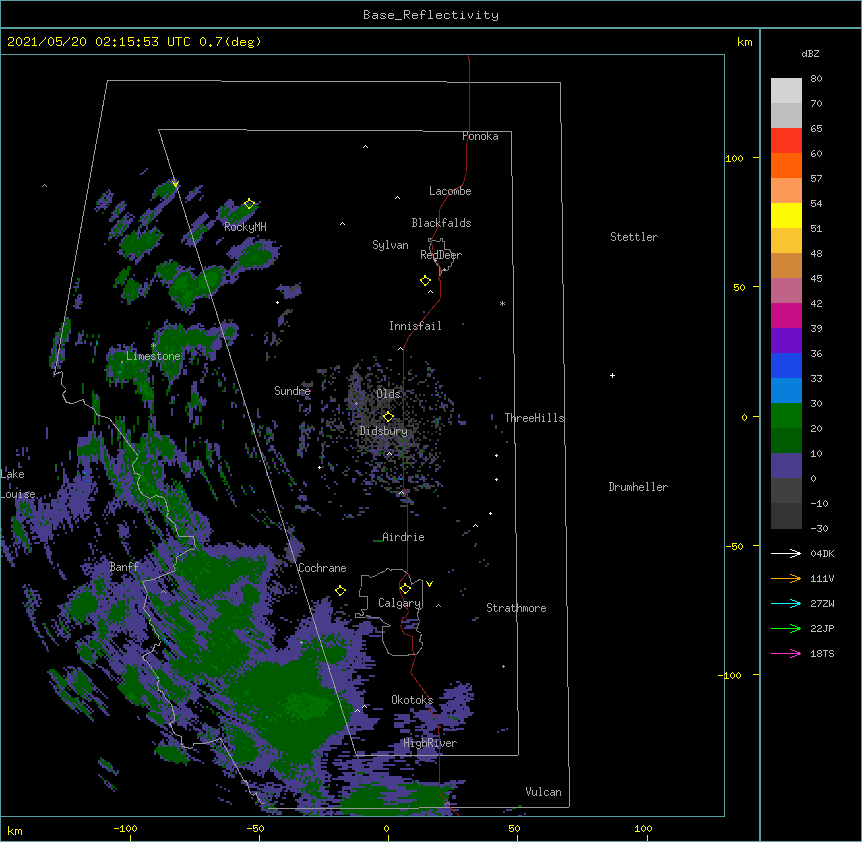
Task: Click the Lake Louise label
Action: click(x=18, y=484)
